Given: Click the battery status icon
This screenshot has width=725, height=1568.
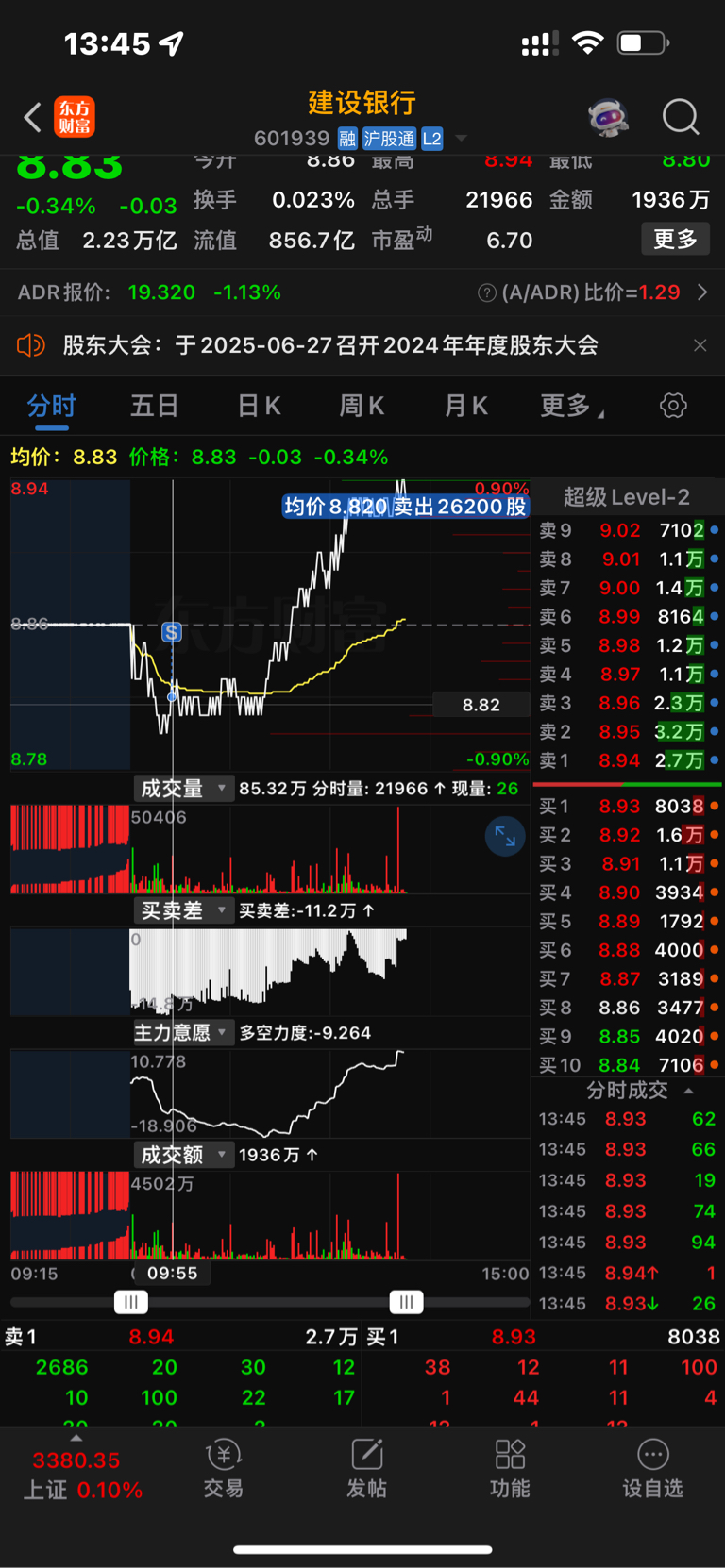Looking at the screenshot, I should point(643,42).
